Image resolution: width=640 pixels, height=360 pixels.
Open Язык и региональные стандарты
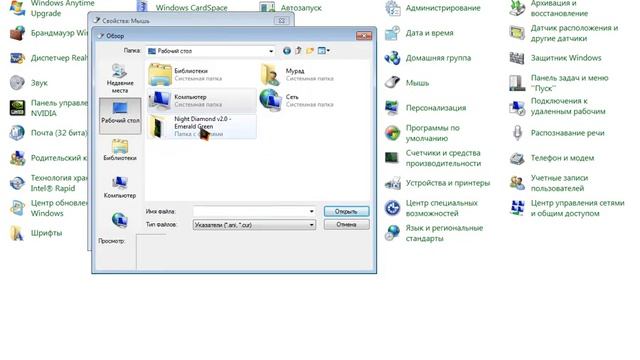pos(434,233)
